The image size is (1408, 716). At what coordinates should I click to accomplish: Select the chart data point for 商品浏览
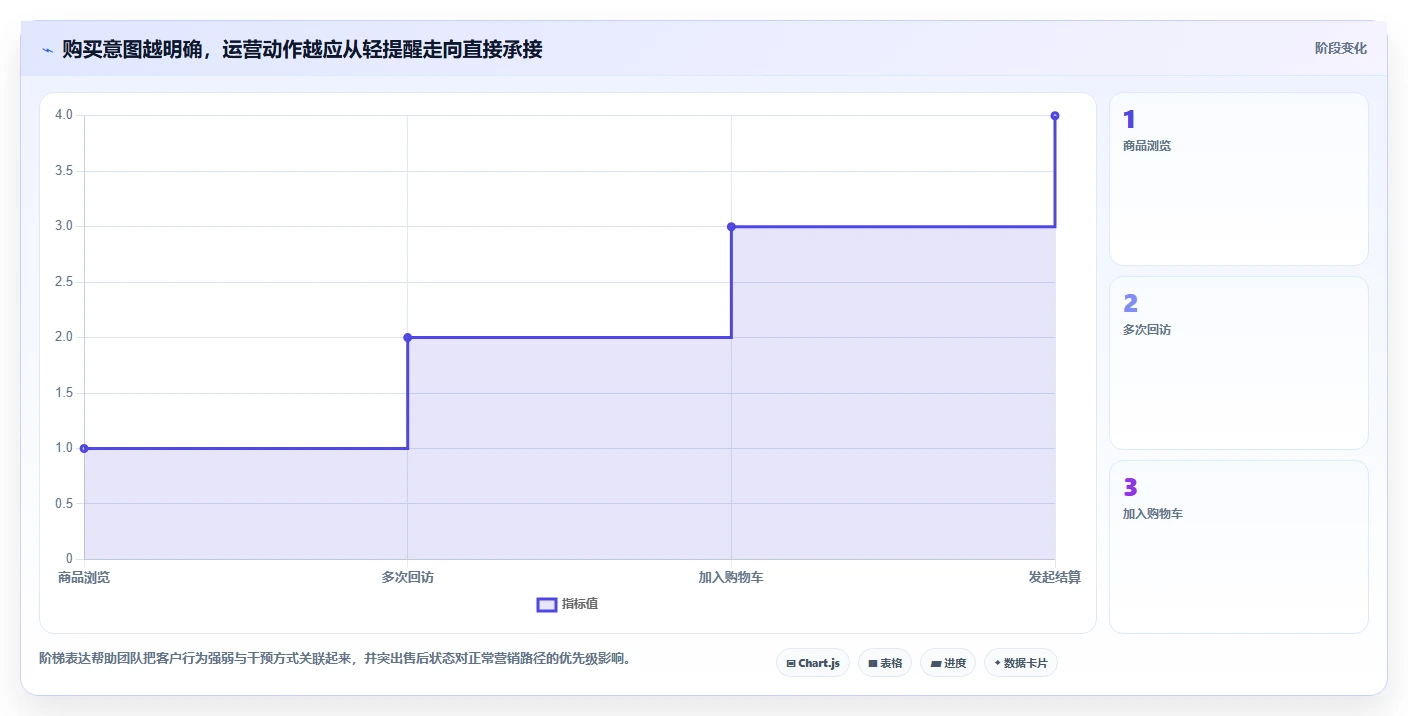(84, 448)
